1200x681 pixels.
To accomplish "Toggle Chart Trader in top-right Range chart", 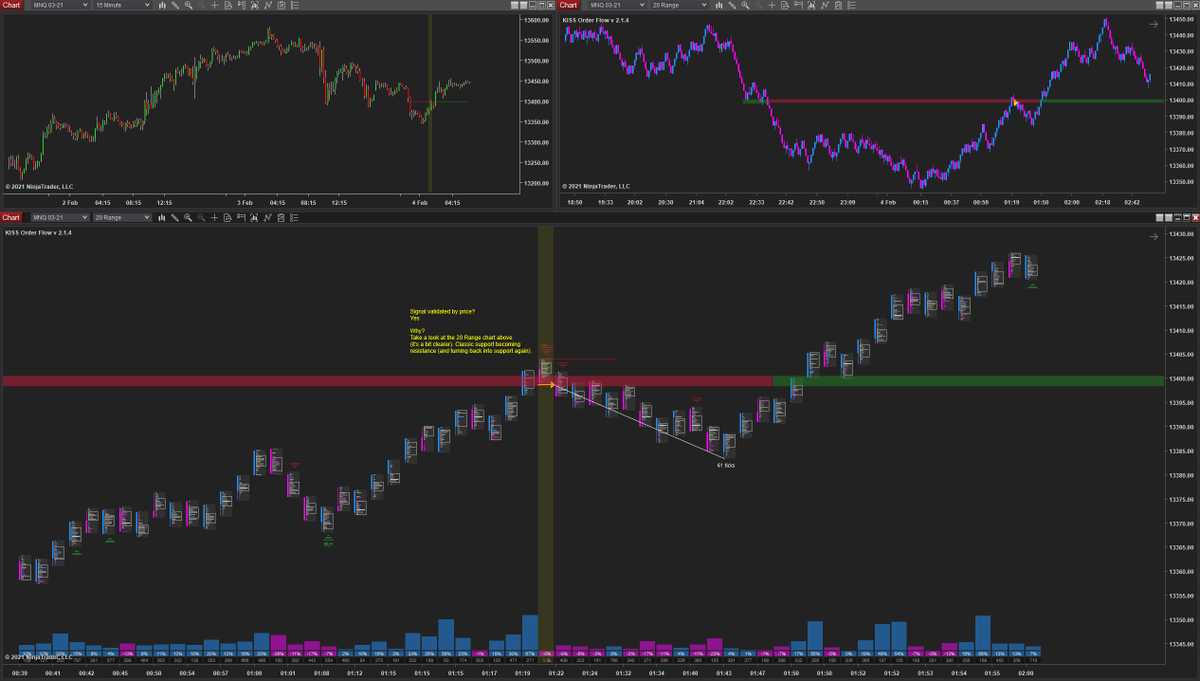I will coord(798,5).
